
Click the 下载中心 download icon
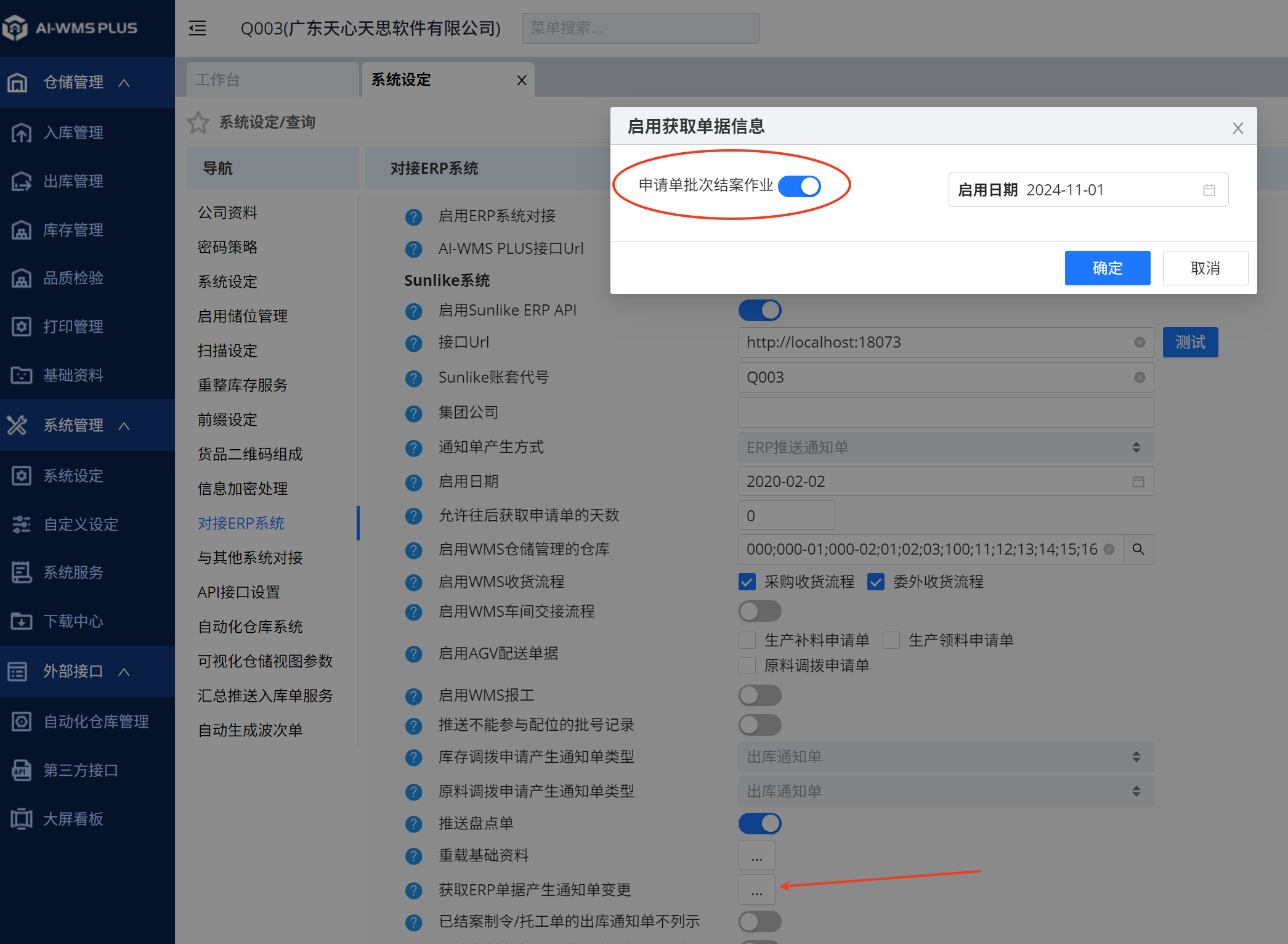click(x=22, y=621)
